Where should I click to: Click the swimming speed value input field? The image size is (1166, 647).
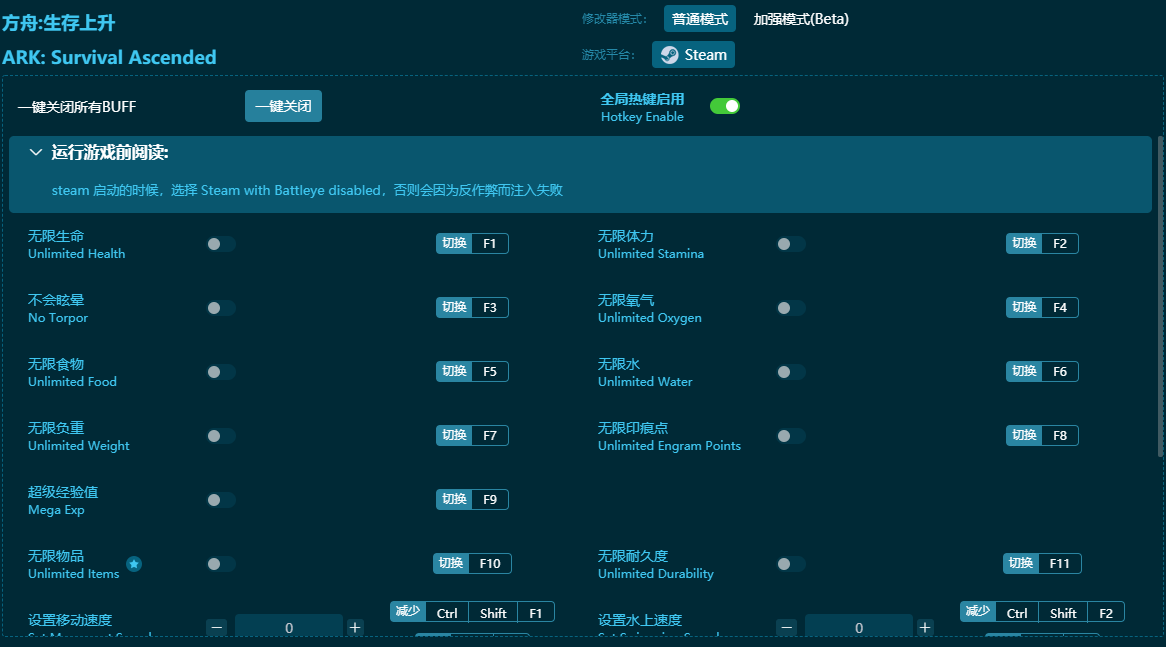tap(859, 626)
